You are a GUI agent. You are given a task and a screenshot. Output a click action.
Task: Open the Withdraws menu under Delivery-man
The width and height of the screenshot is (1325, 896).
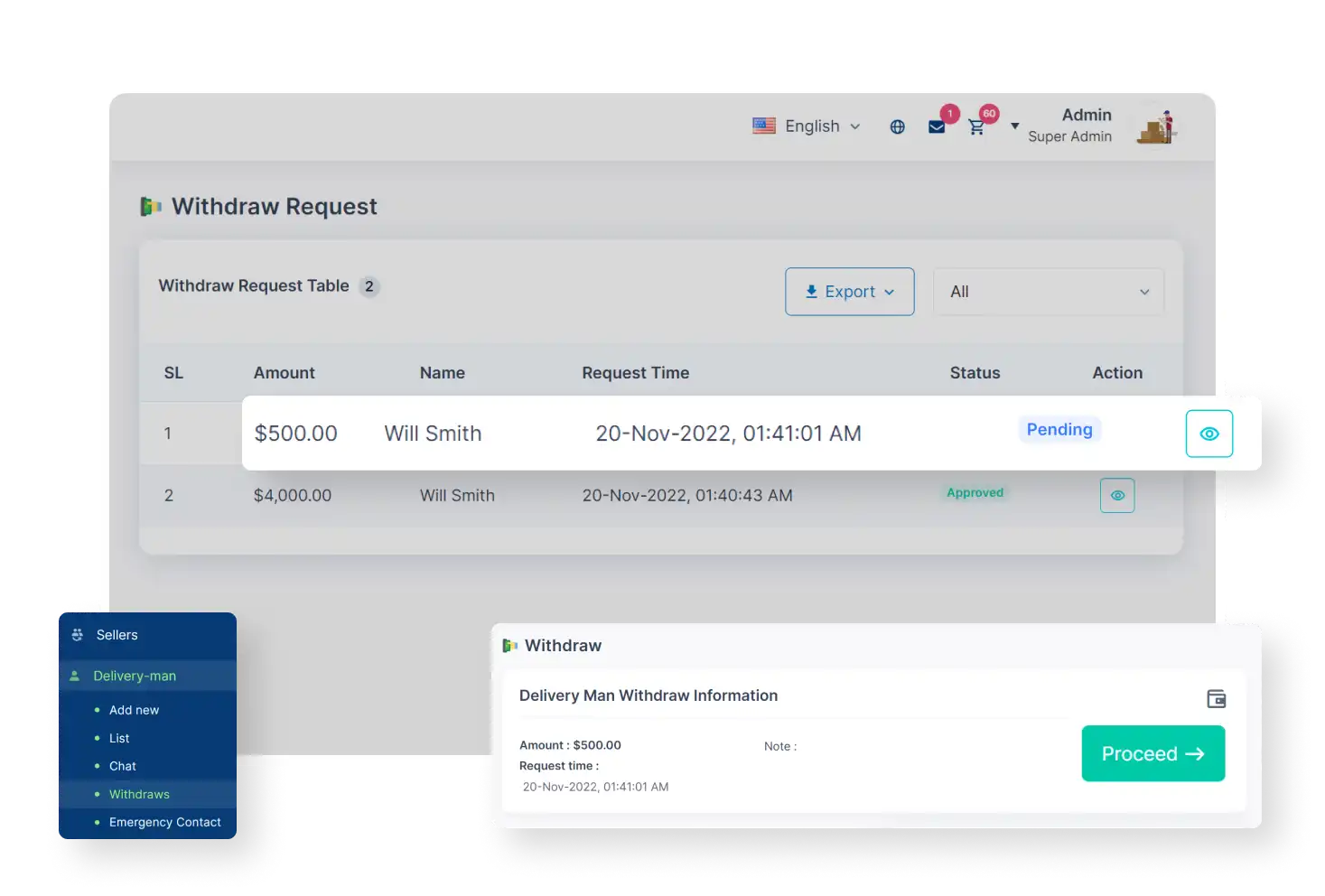(x=139, y=794)
